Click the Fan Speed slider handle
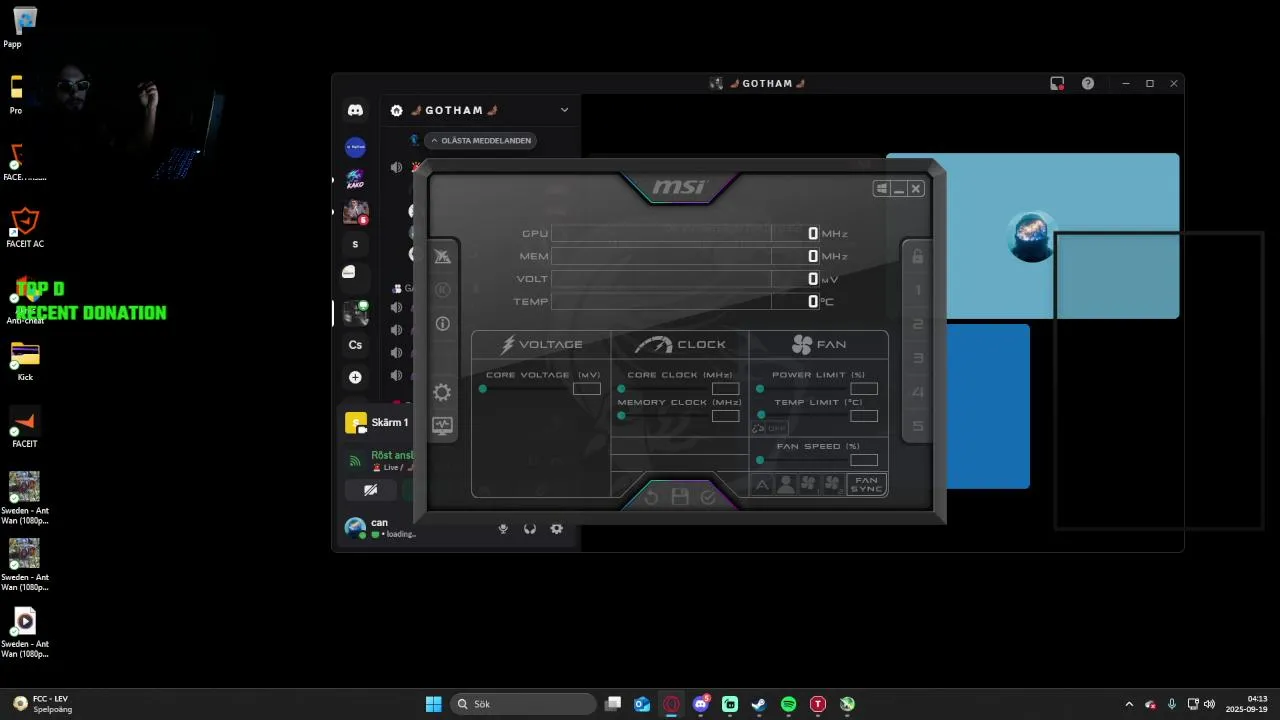Viewport: 1280px width, 720px height. [760, 460]
